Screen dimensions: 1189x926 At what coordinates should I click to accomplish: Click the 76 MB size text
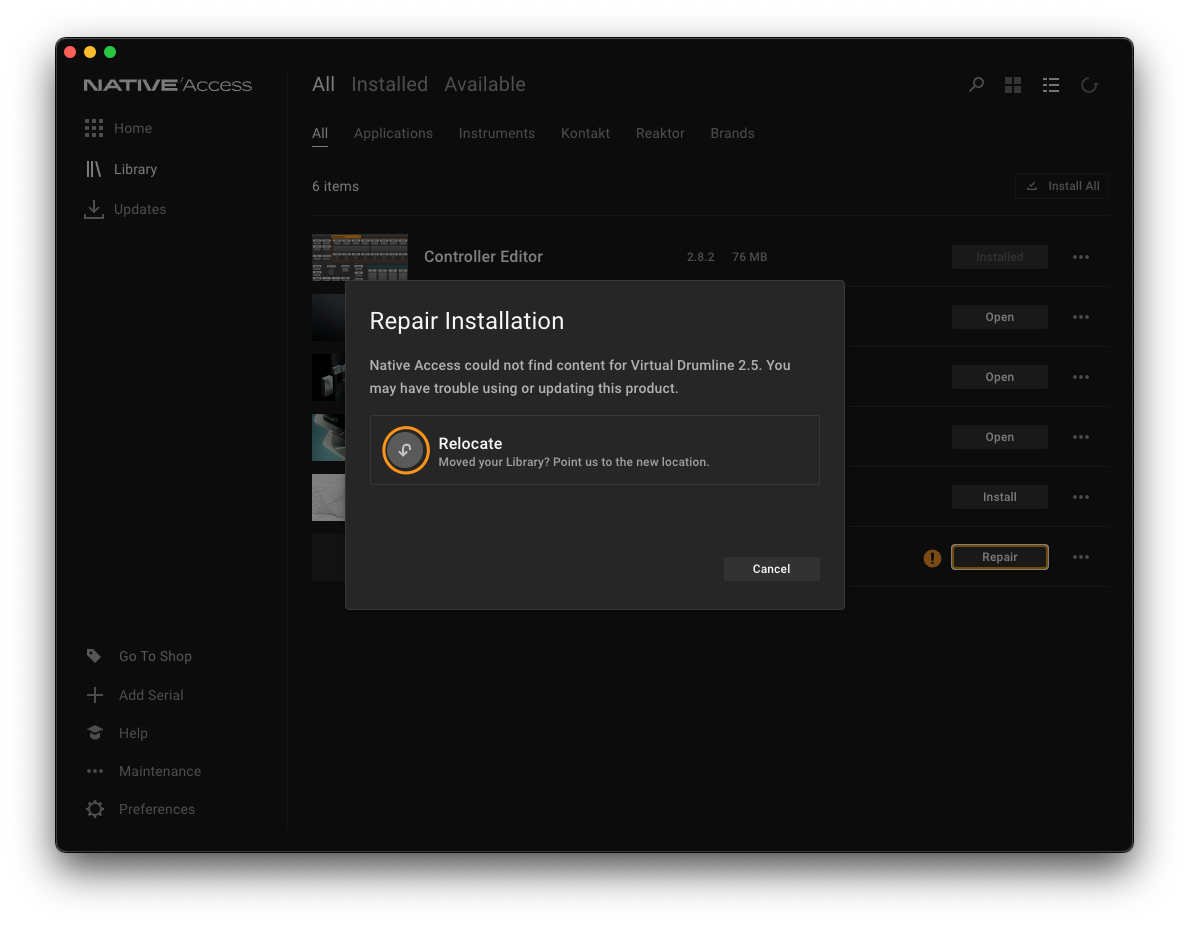749,257
